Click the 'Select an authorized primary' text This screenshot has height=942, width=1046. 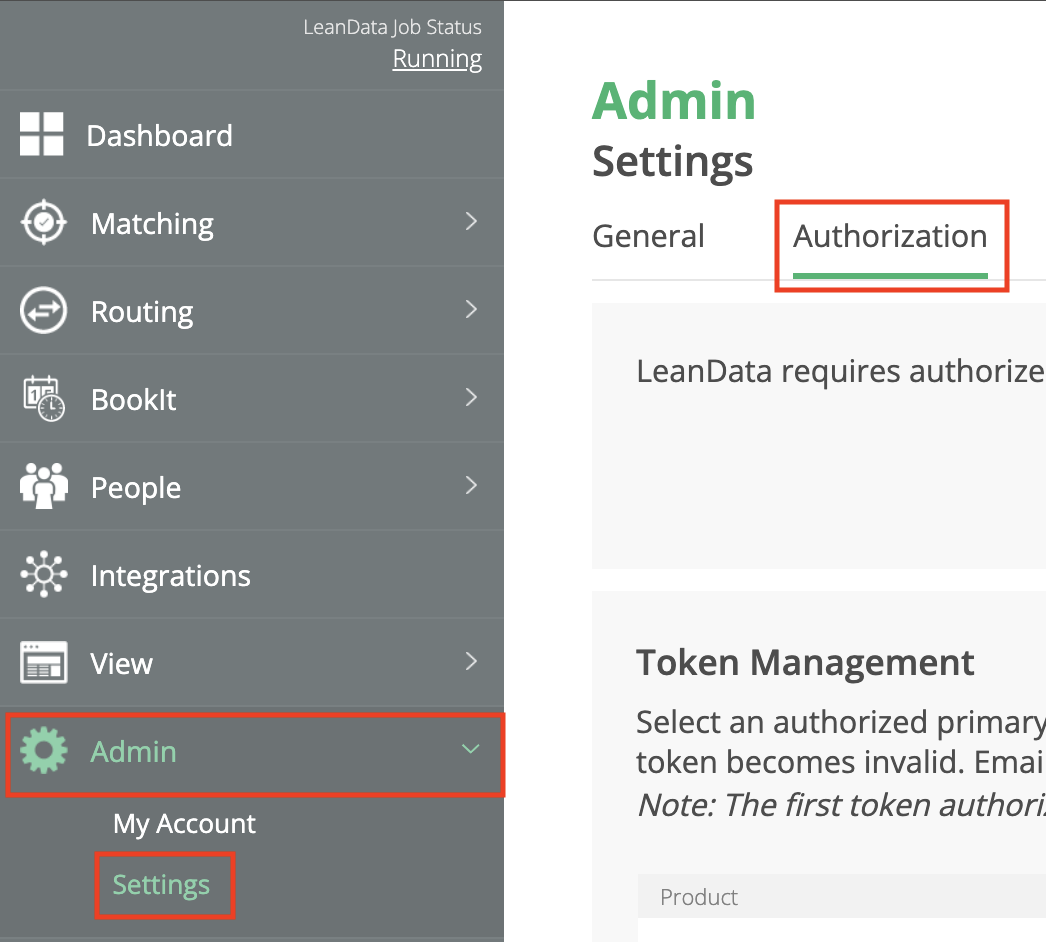pyautogui.click(x=841, y=723)
